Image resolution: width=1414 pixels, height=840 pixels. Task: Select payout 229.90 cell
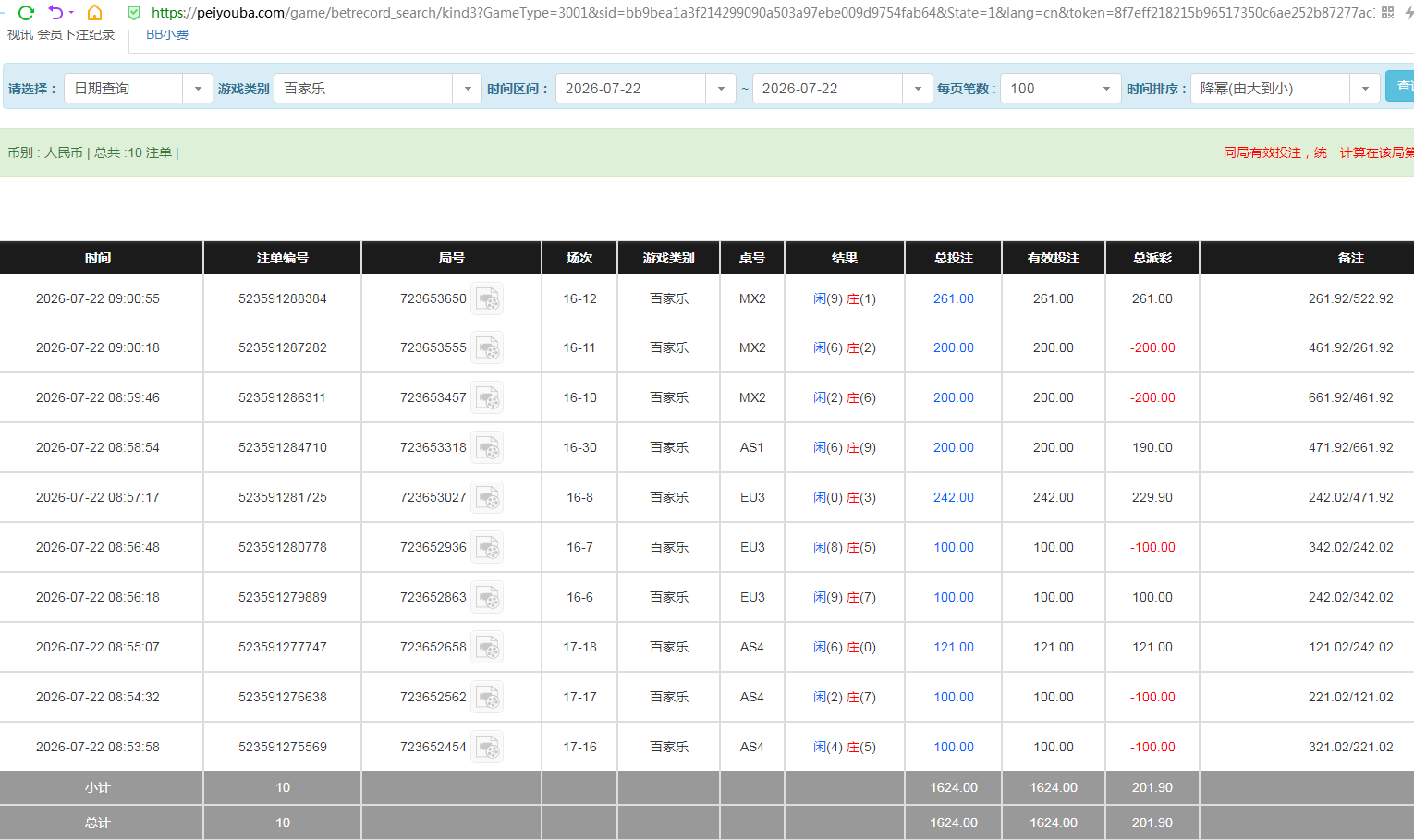[x=1152, y=498]
